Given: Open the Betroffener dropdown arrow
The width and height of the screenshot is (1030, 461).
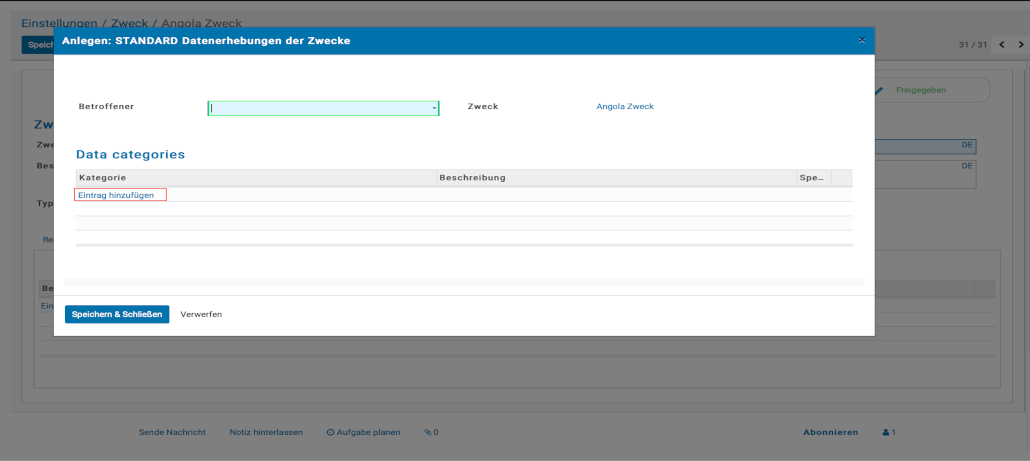Looking at the screenshot, I should click(434, 108).
